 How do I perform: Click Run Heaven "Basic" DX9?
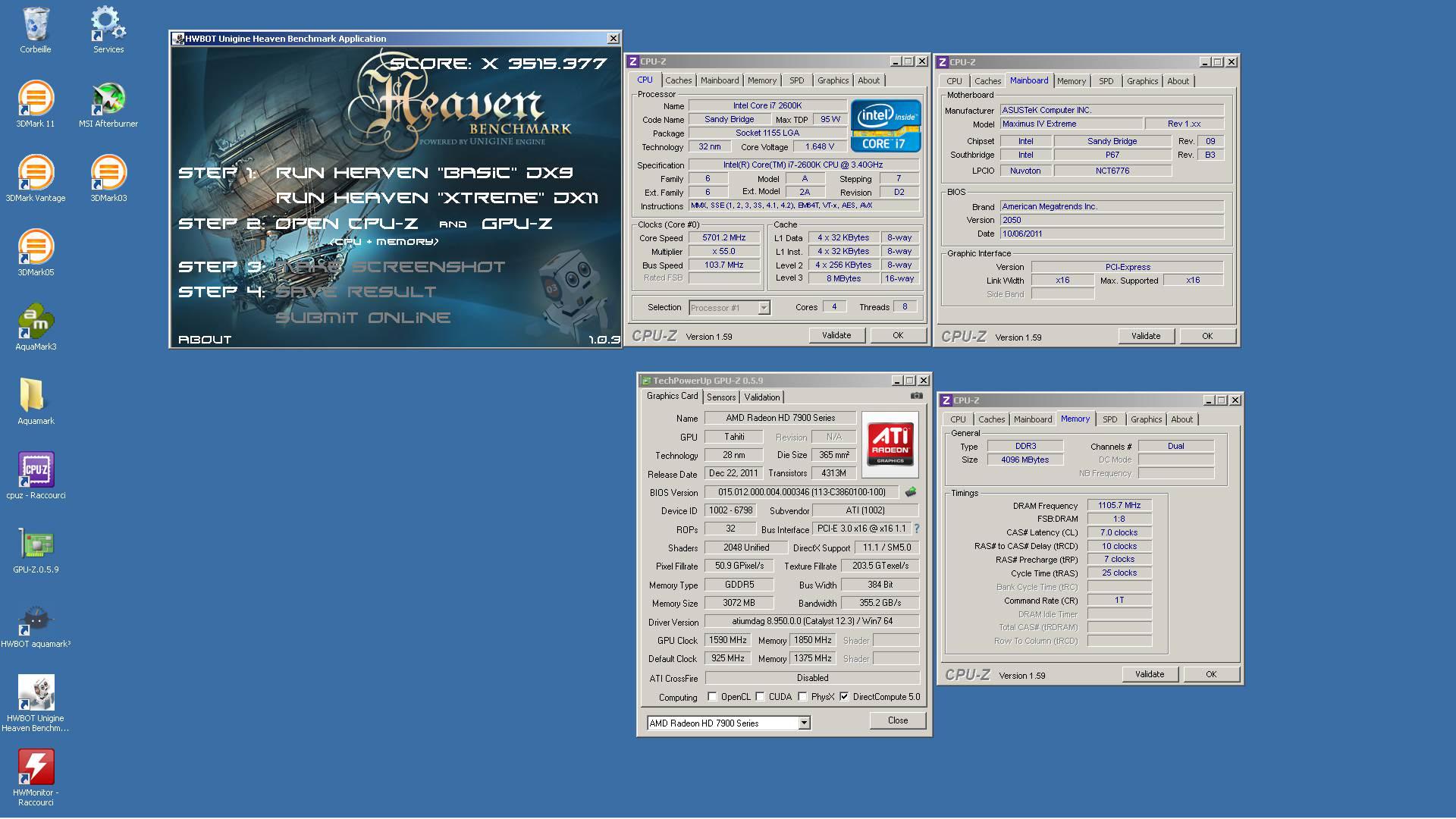click(425, 173)
